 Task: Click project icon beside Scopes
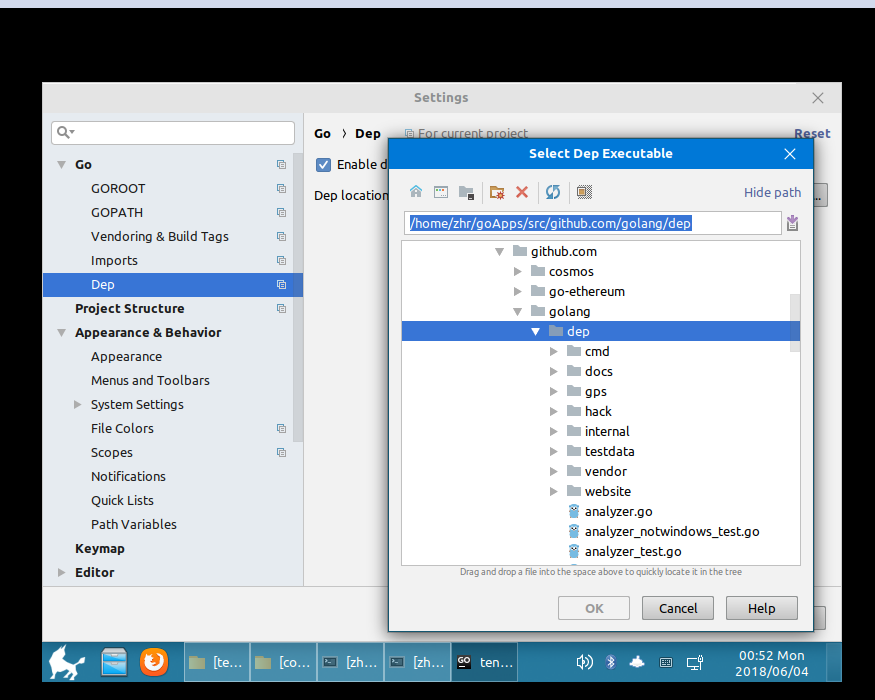tap(281, 453)
